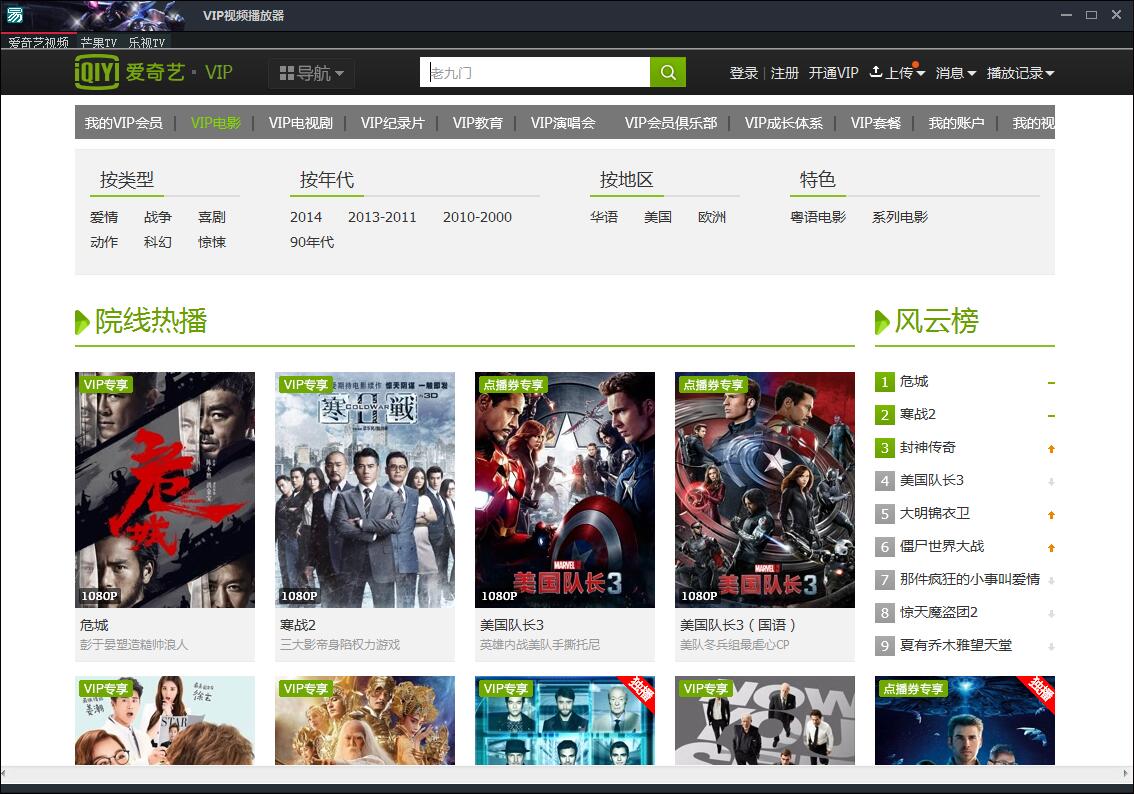Filter by 华语 region
This screenshot has width=1134, height=794.
tap(604, 217)
